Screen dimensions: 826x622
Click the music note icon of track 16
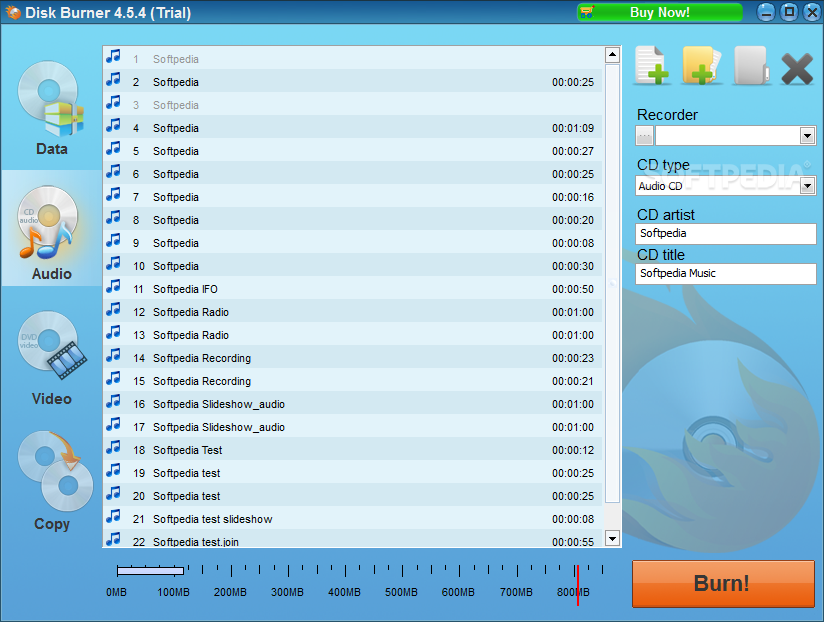click(x=113, y=401)
